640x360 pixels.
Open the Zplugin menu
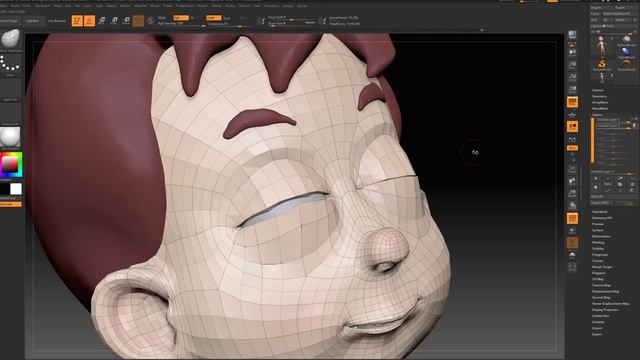click(288, 6)
